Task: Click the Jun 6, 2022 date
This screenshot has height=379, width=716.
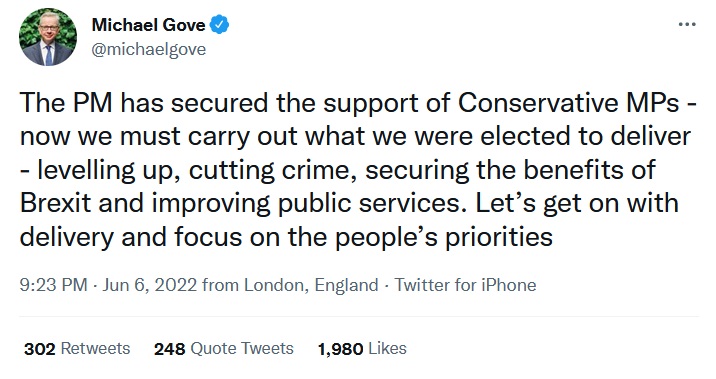Action: pos(149,285)
